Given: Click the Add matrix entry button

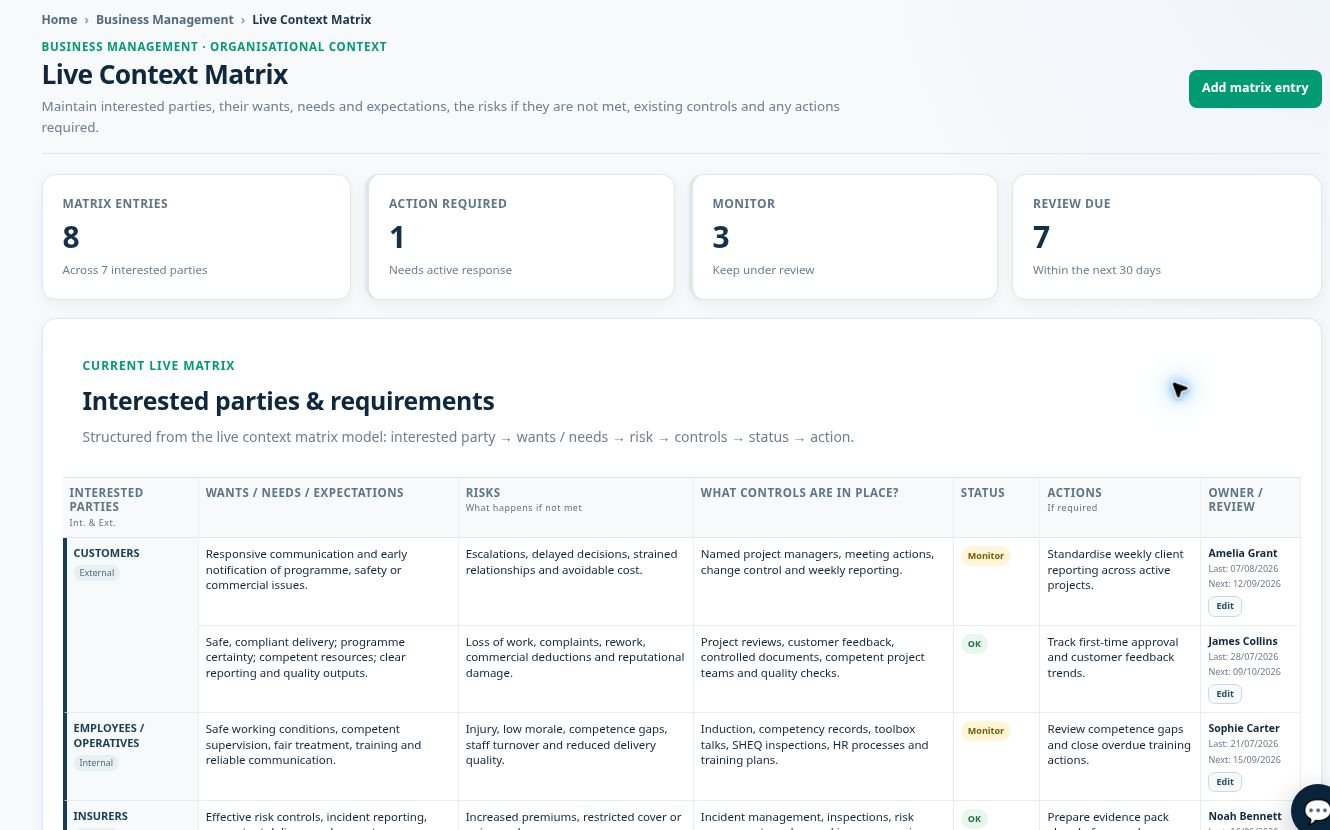Looking at the screenshot, I should (x=1255, y=88).
